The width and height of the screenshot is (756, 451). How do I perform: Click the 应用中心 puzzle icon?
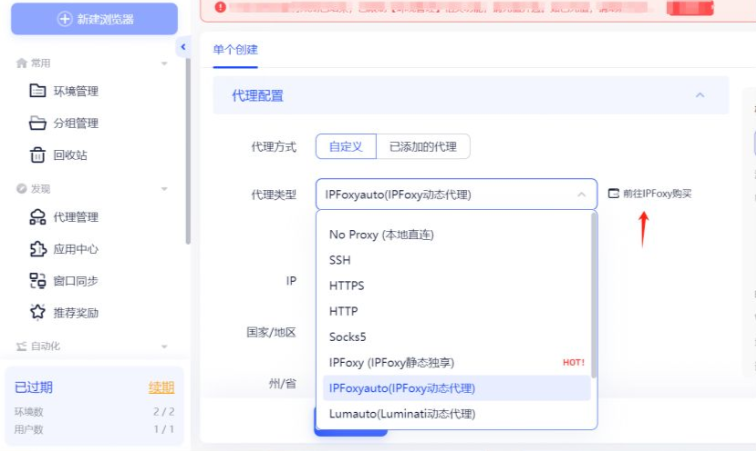click(38, 249)
